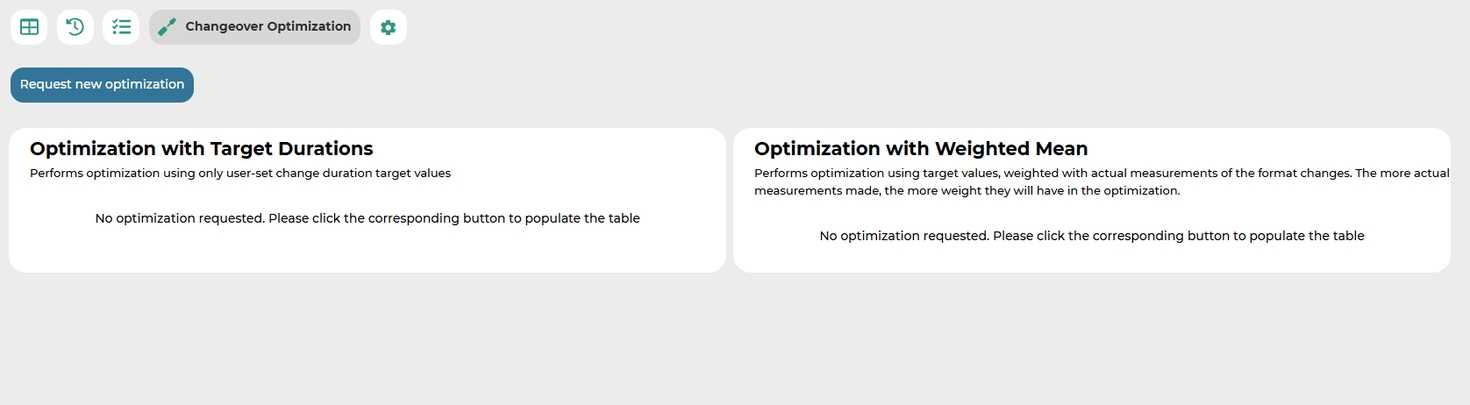
Task: Click first line of Weighted Mean description
Action: pyautogui.click(x=1100, y=173)
